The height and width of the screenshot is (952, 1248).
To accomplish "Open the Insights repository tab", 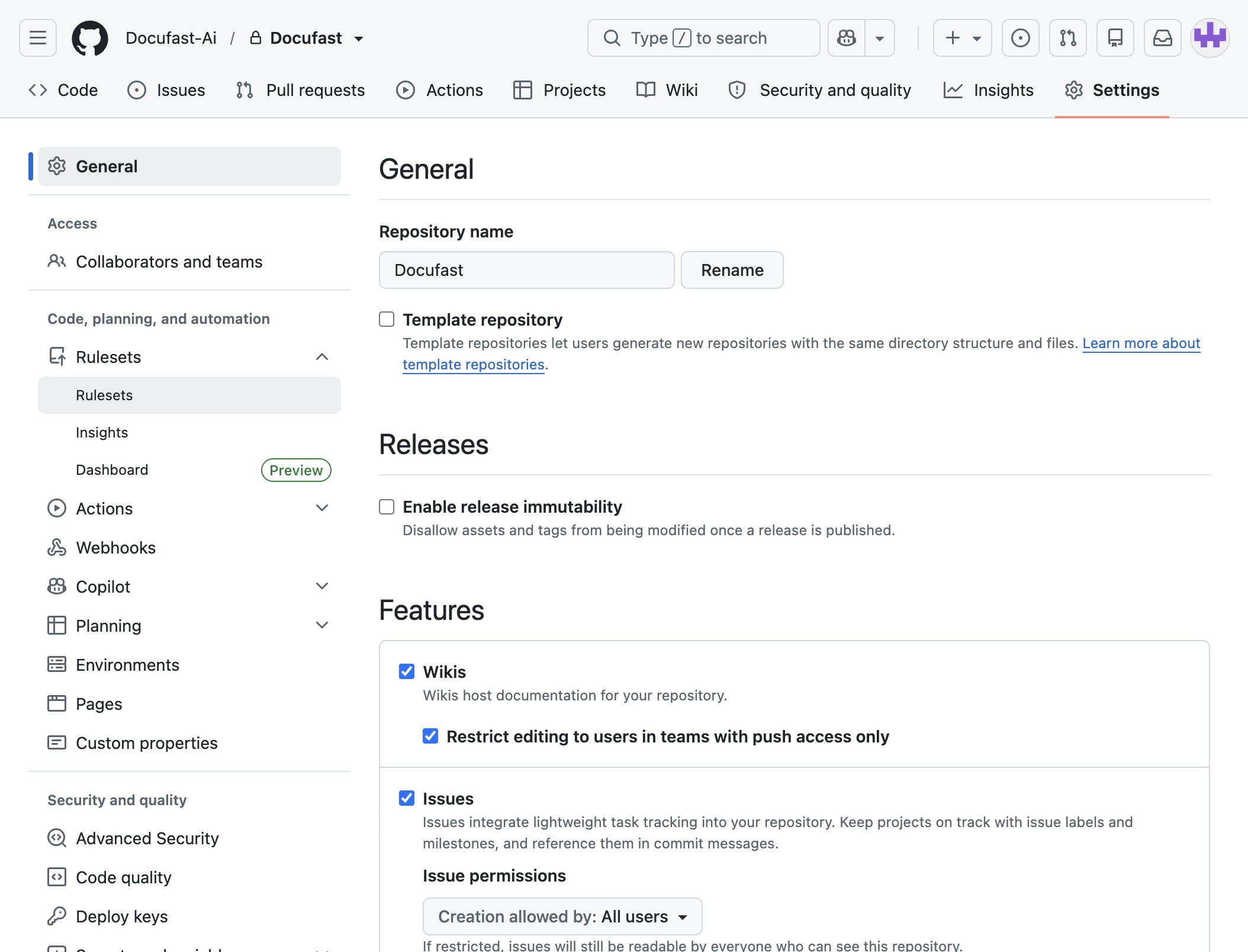I will click(x=989, y=90).
